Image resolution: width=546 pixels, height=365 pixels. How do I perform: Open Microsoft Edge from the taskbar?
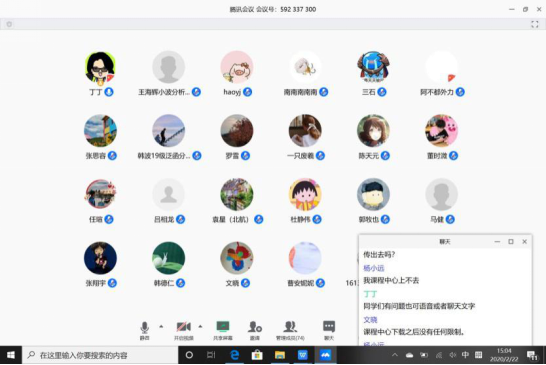tap(235, 355)
